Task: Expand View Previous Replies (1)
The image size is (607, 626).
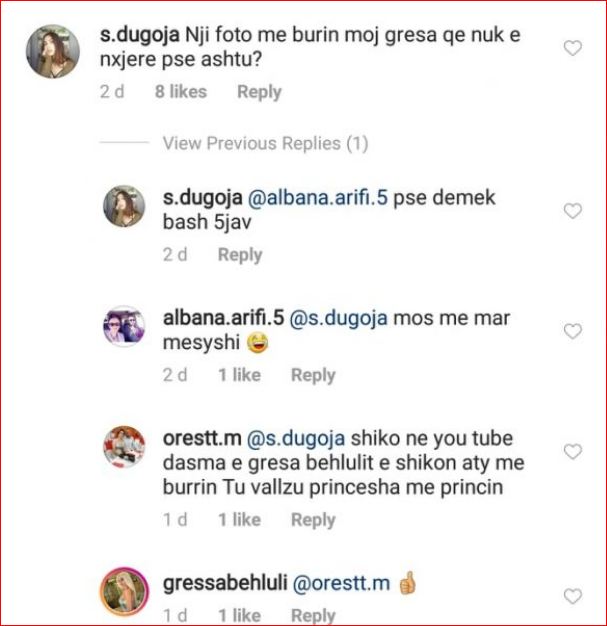Action: coord(265,143)
